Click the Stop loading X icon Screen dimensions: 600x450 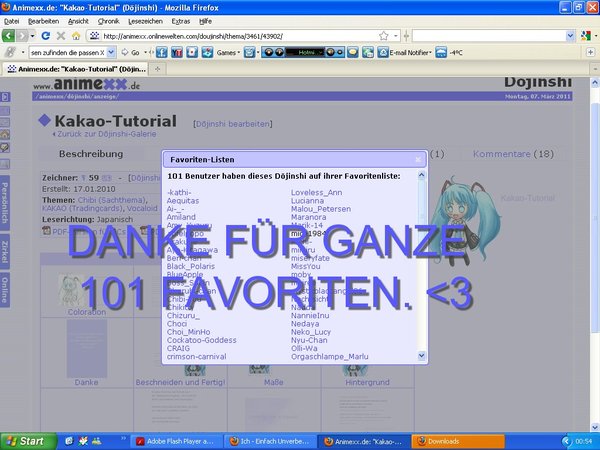pyautogui.click(x=61, y=36)
